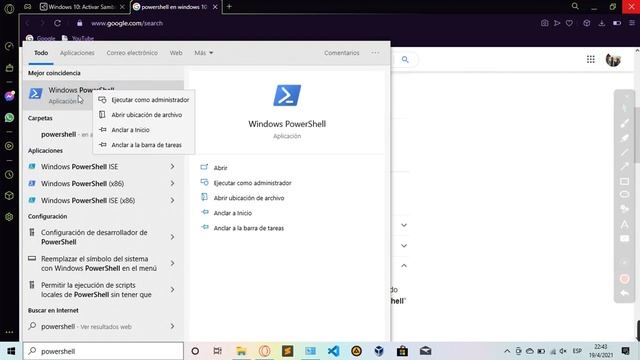Expand the arrow for Windows PowerShell ISE
640x360 pixels.
[x=172, y=167]
